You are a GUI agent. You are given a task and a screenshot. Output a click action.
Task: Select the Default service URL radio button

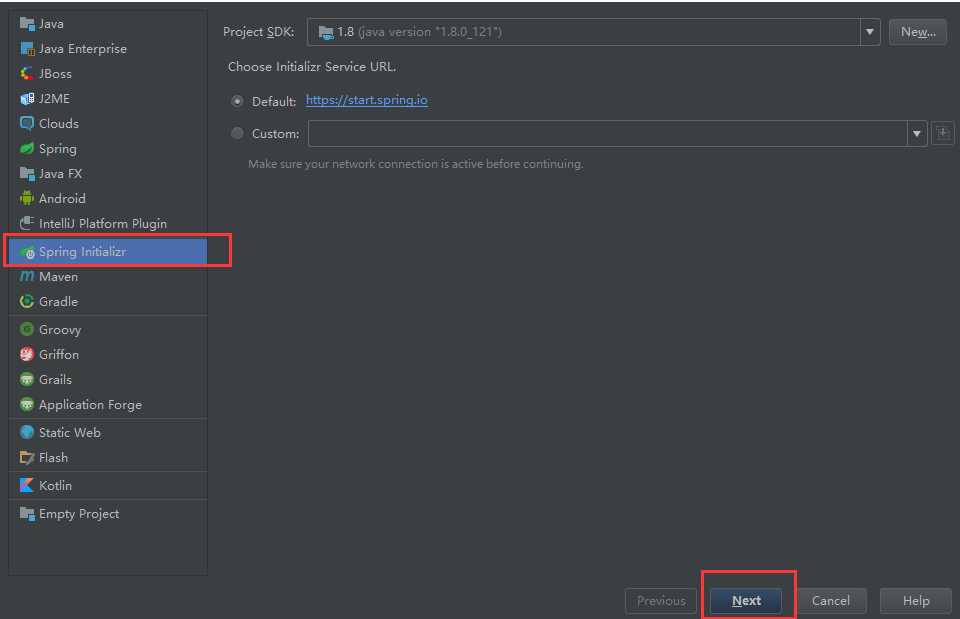[237, 101]
